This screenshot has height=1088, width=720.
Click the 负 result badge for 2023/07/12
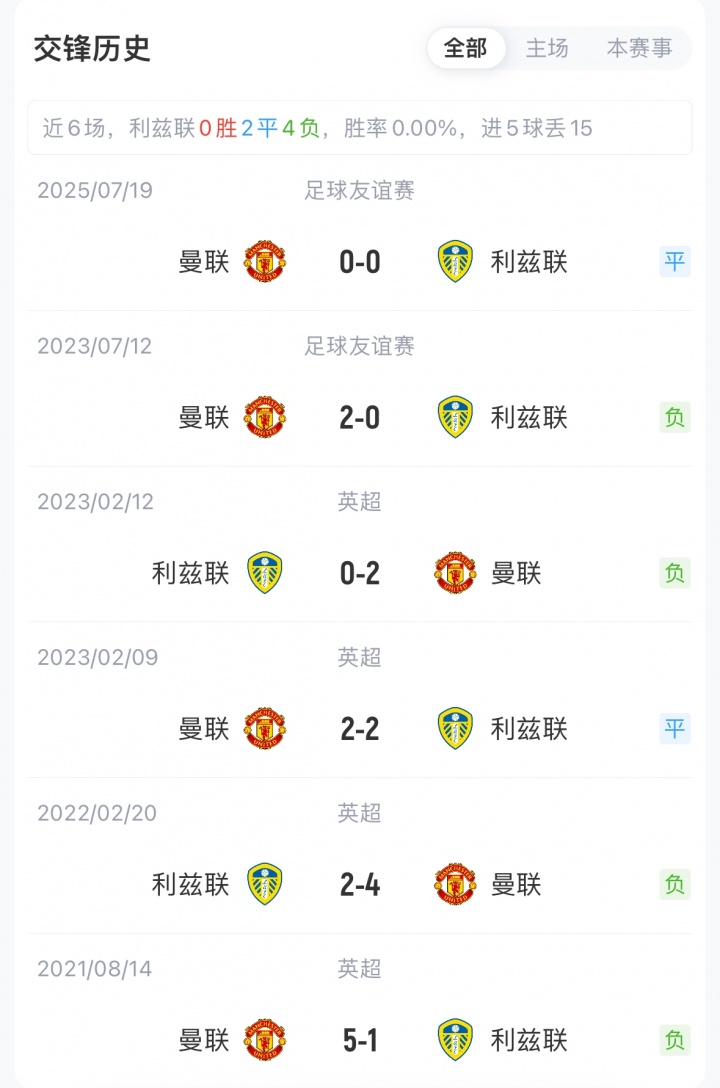675,418
